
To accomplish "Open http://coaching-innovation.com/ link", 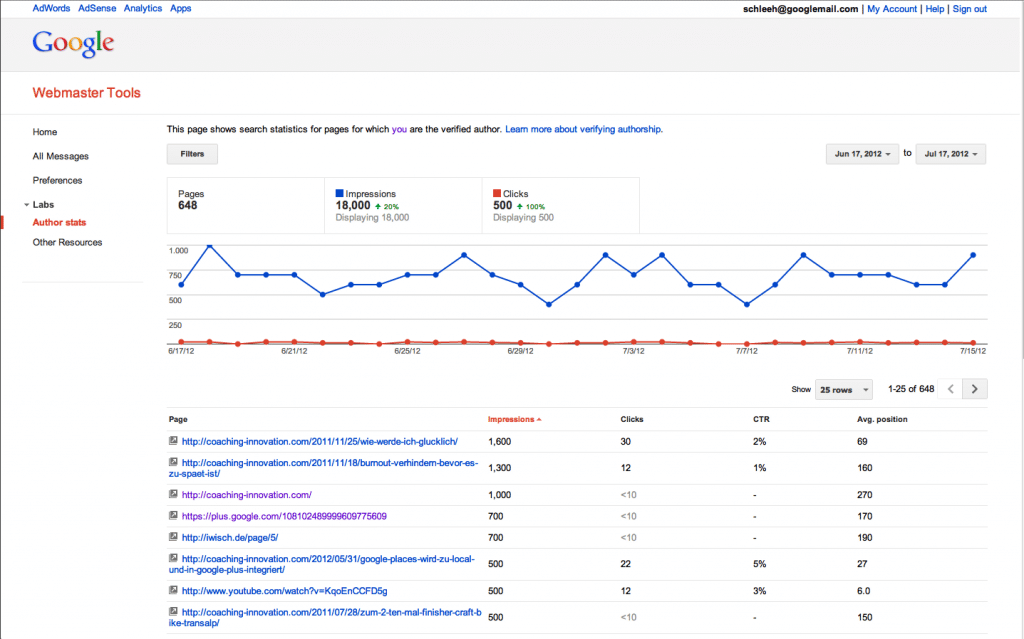I will pos(247,495).
